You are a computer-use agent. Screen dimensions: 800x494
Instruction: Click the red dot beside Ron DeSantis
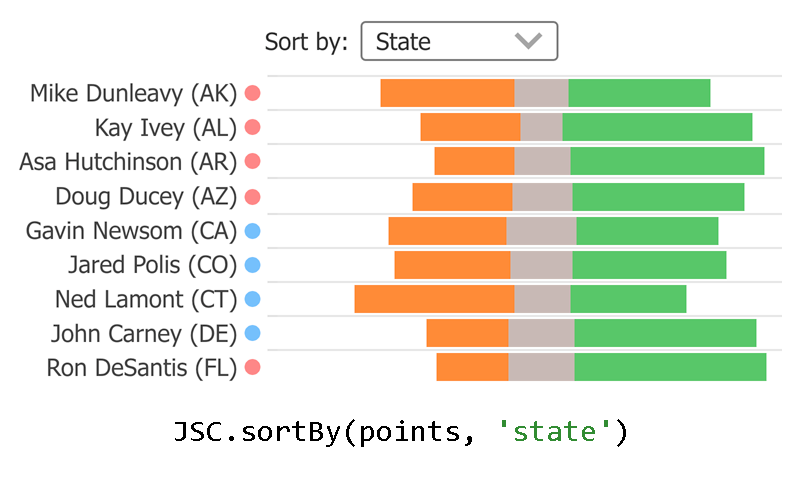[253, 368]
